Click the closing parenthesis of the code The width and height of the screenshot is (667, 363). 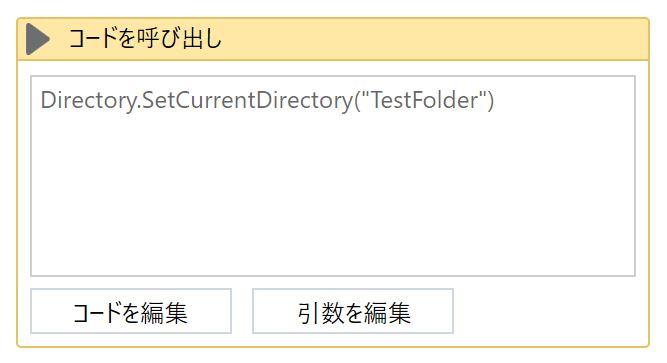tap(490, 101)
